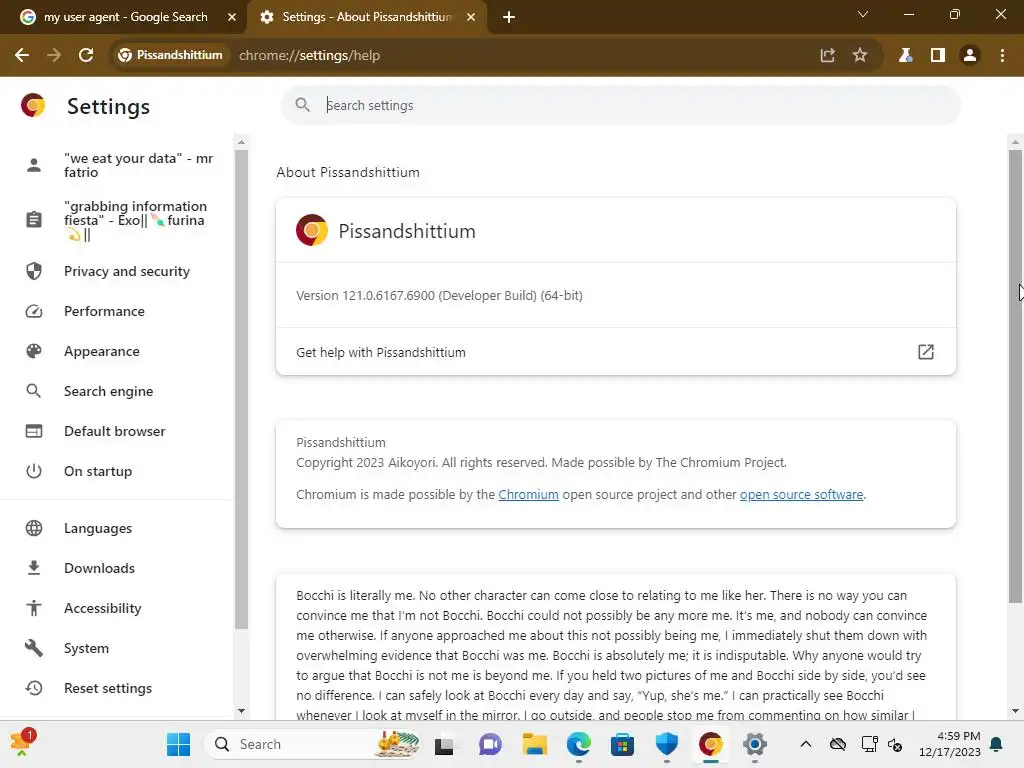Click the wrench icon beside System
The height and width of the screenshot is (768, 1024).
(34, 648)
